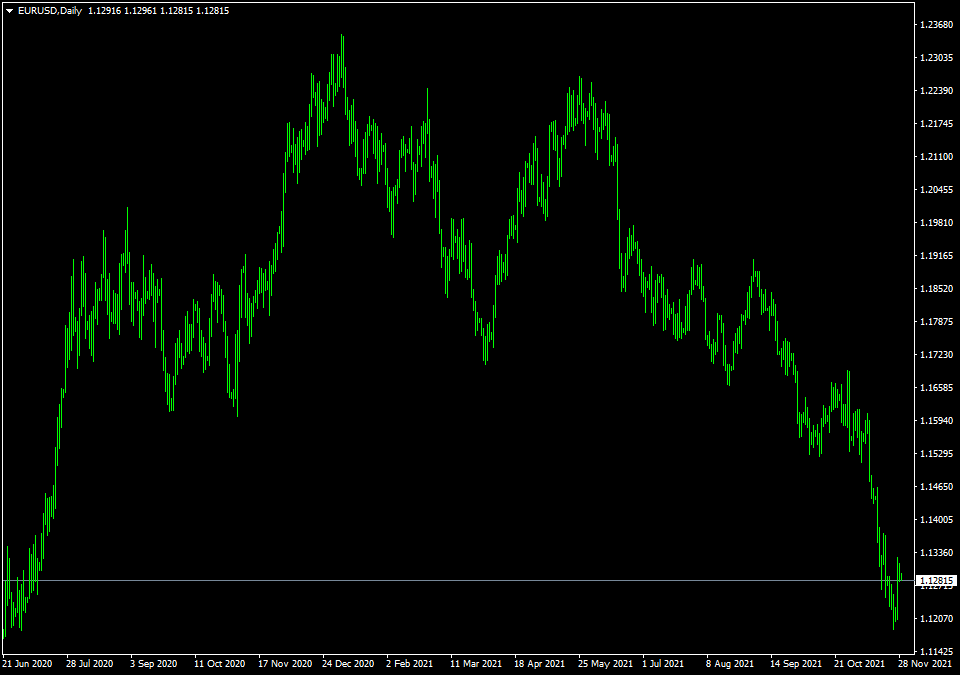Click the 1.11425 price axis label
Screen dimensions: 960x675
937,652
